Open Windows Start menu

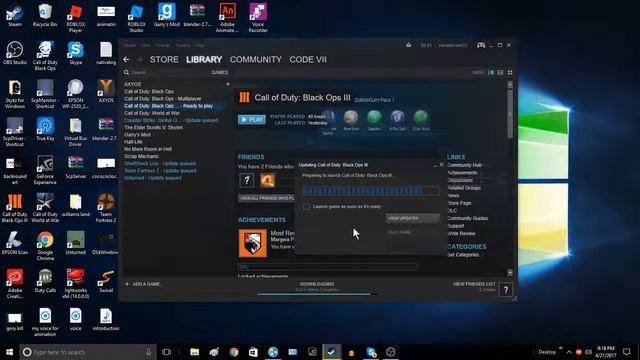point(9,352)
